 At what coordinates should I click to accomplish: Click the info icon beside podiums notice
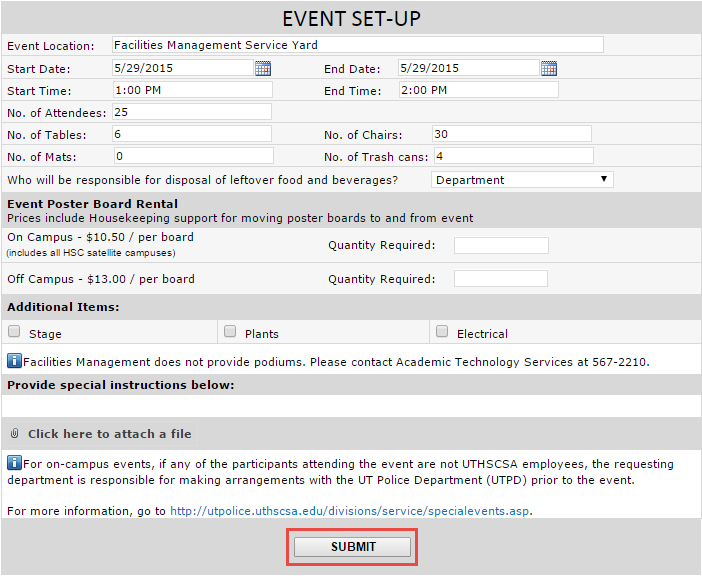pyautogui.click(x=14, y=361)
